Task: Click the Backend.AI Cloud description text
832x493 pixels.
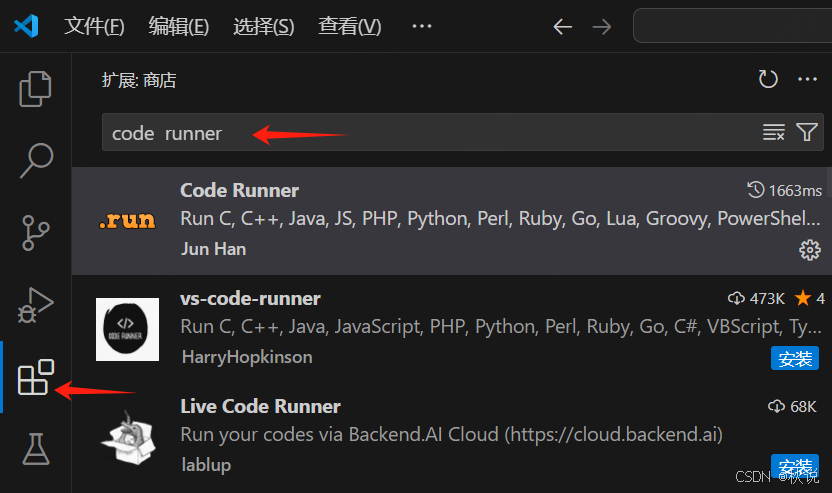Action: 452,435
